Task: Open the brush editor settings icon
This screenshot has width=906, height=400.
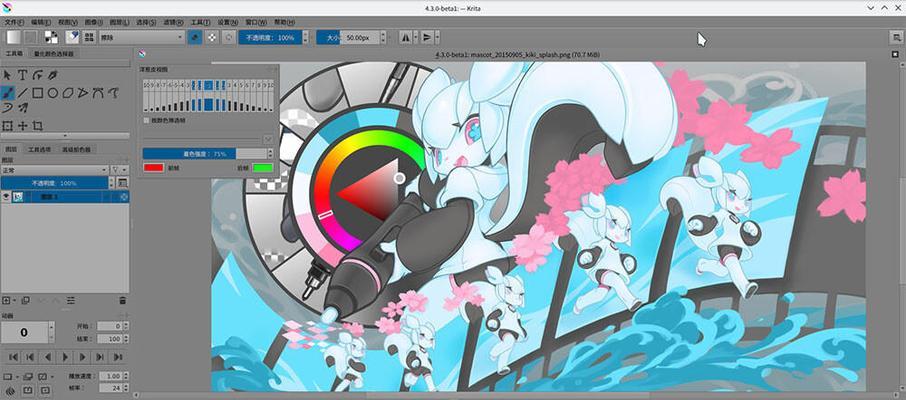Action: (72, 37)
